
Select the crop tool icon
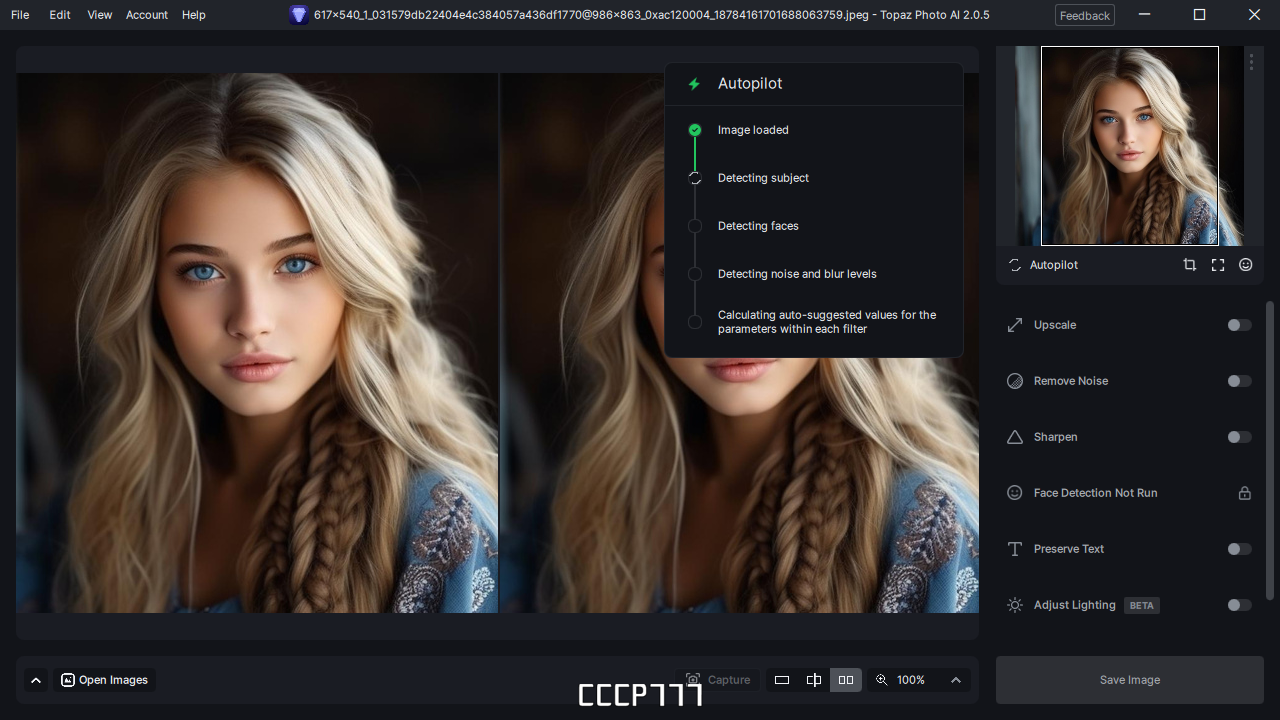click(1189, 265)
